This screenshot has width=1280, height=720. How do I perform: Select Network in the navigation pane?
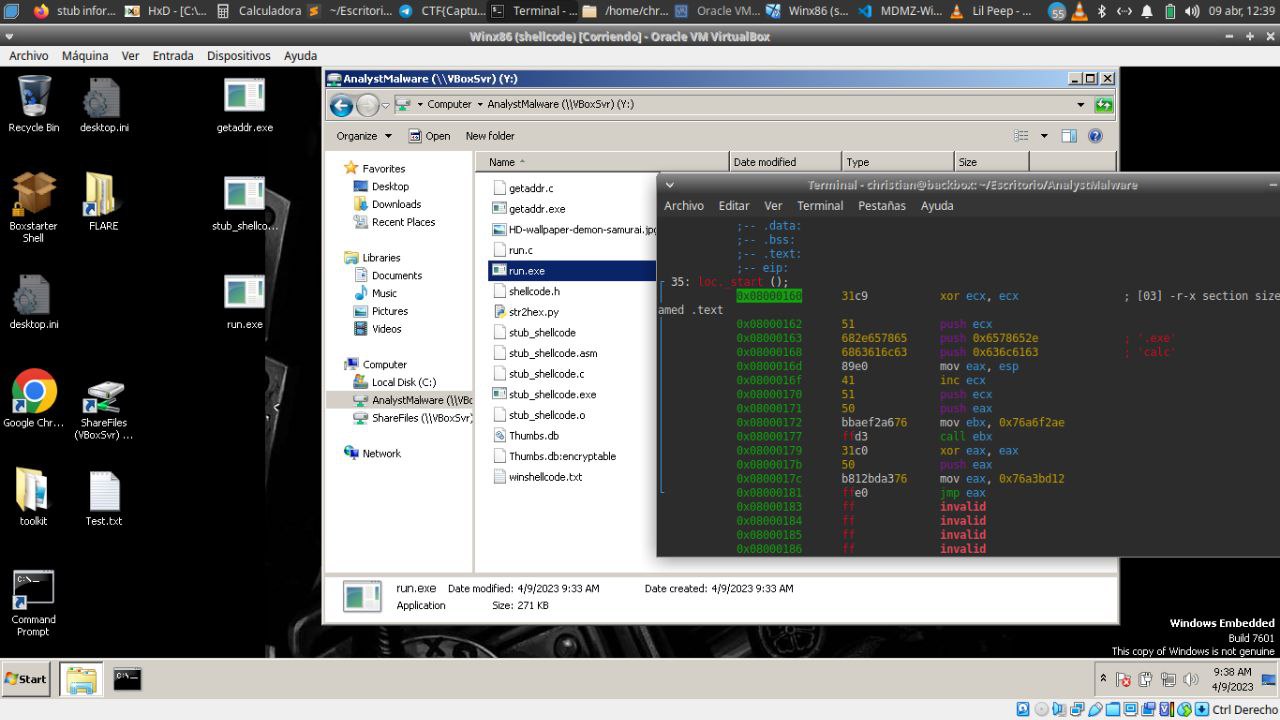coord(382,454)
